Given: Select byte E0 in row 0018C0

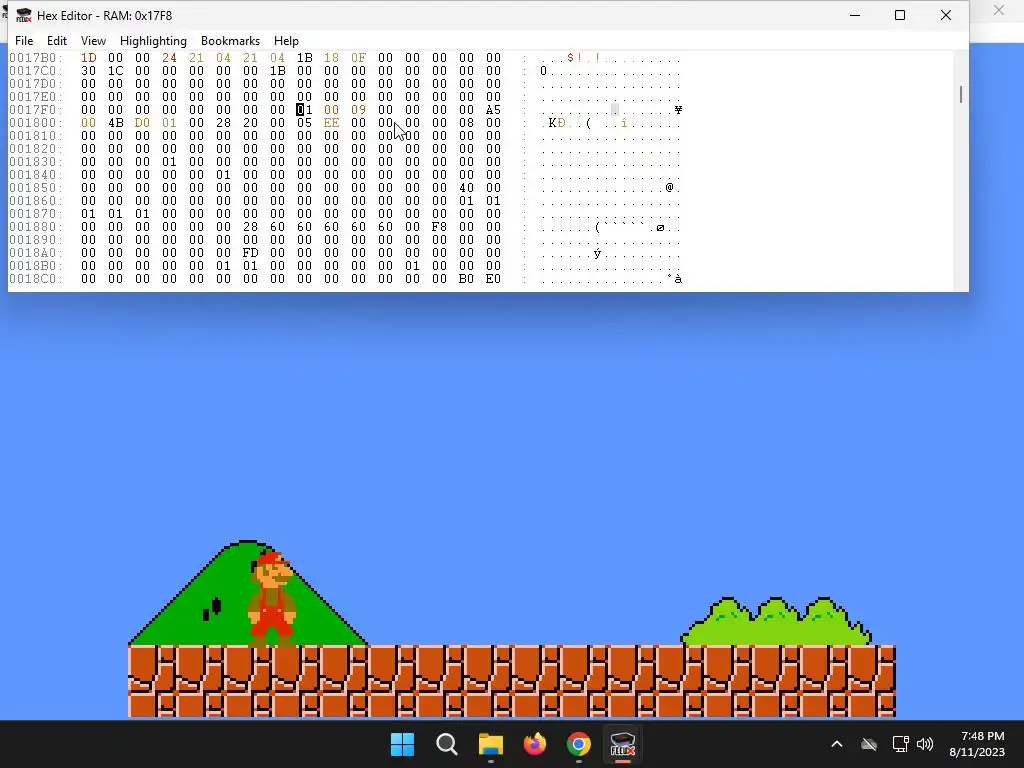Looking at the screenshot, I should (493, 279).
